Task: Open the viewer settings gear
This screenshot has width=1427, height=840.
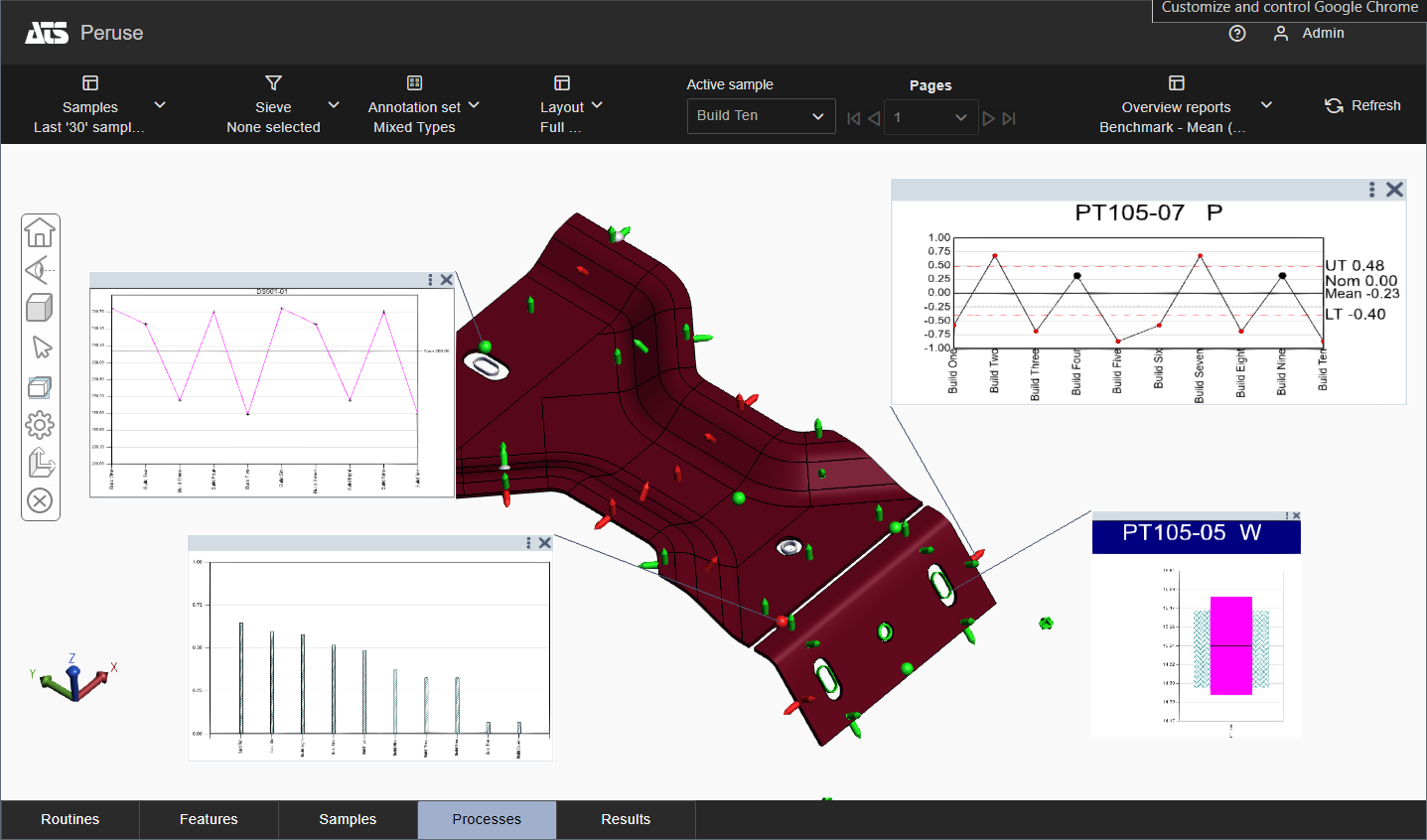Action: [40, 425]
